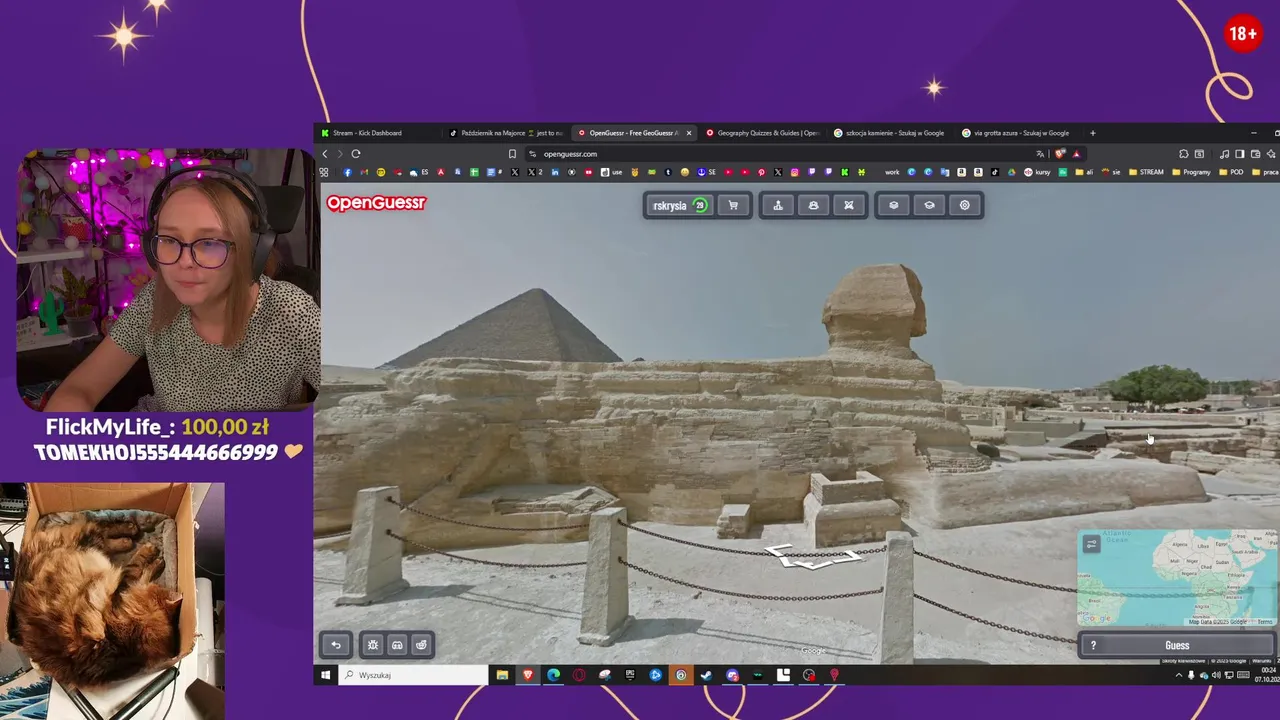The height and width of the screenshot is (720, 1280).
Task: Click the music note icon in browser toolbar
Action: [x=1224, y=154]
